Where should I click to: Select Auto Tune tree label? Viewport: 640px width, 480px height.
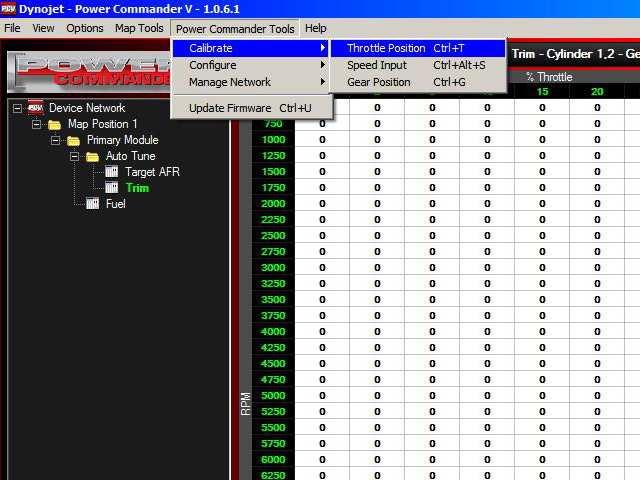point(131,156)
